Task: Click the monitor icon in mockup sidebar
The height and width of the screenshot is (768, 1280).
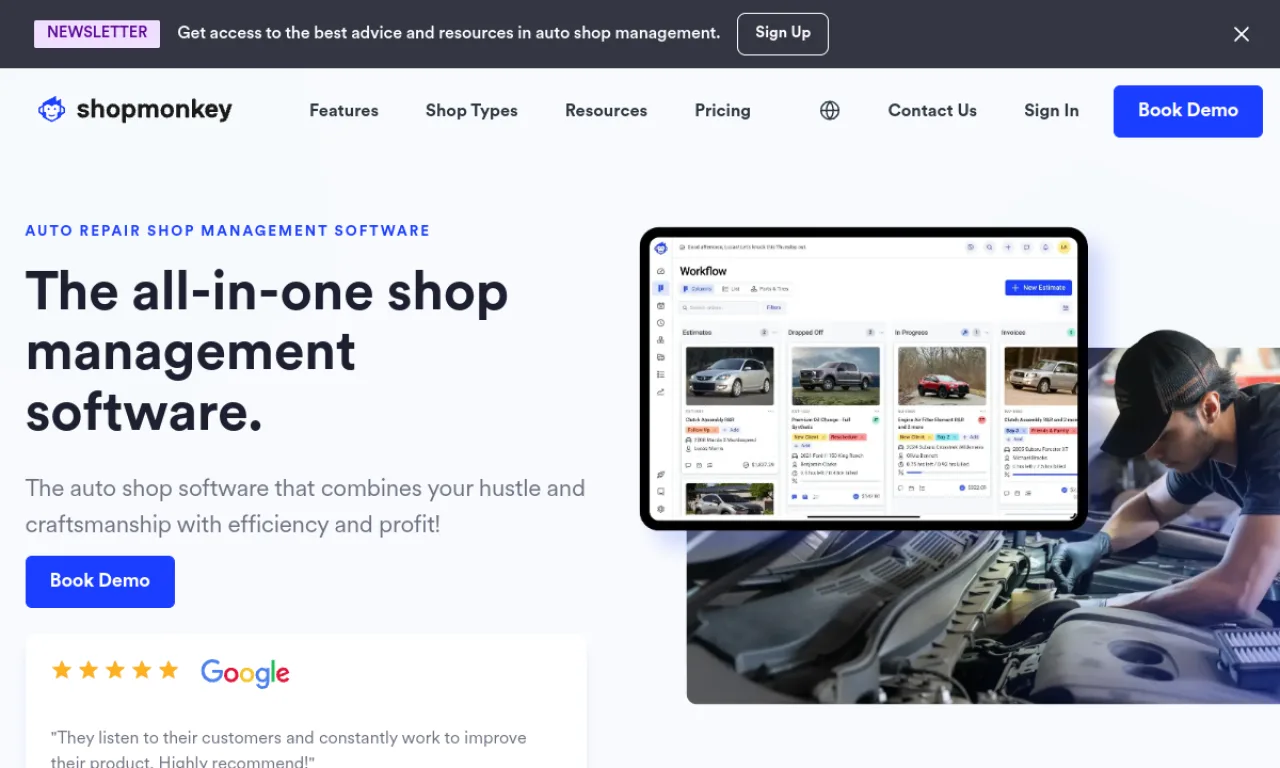Action: tap(661, 491)
